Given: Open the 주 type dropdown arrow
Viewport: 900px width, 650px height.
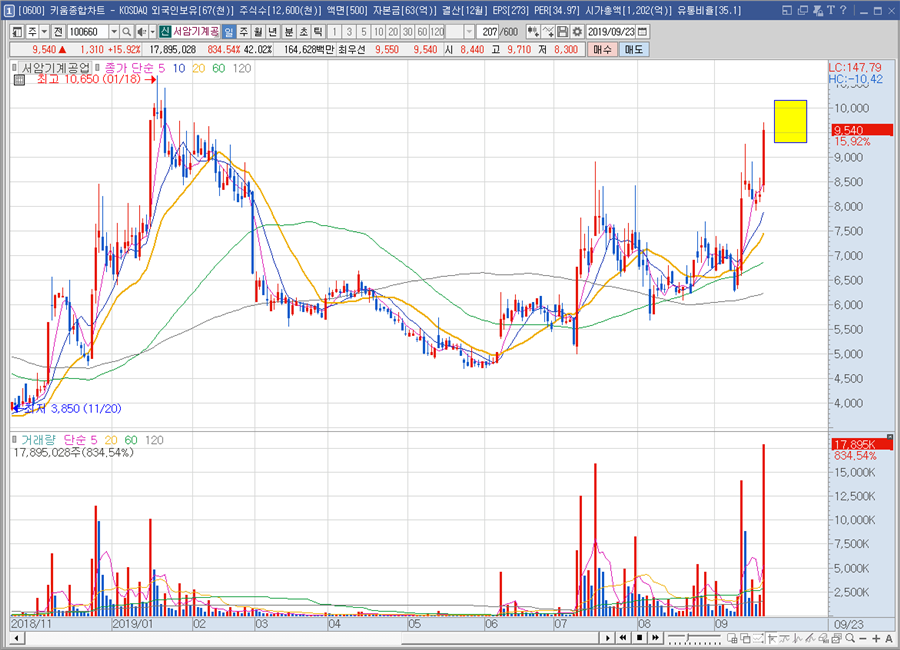Looking at the screenshot, I should point(44,32).
